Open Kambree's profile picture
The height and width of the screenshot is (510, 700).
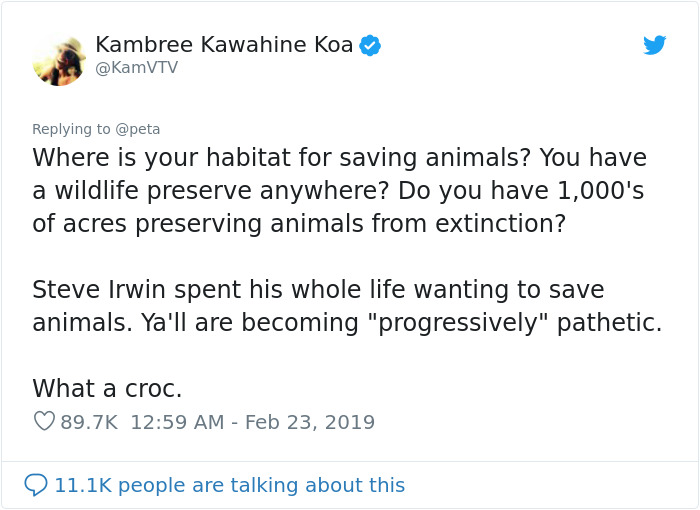(x=59, y=60)
